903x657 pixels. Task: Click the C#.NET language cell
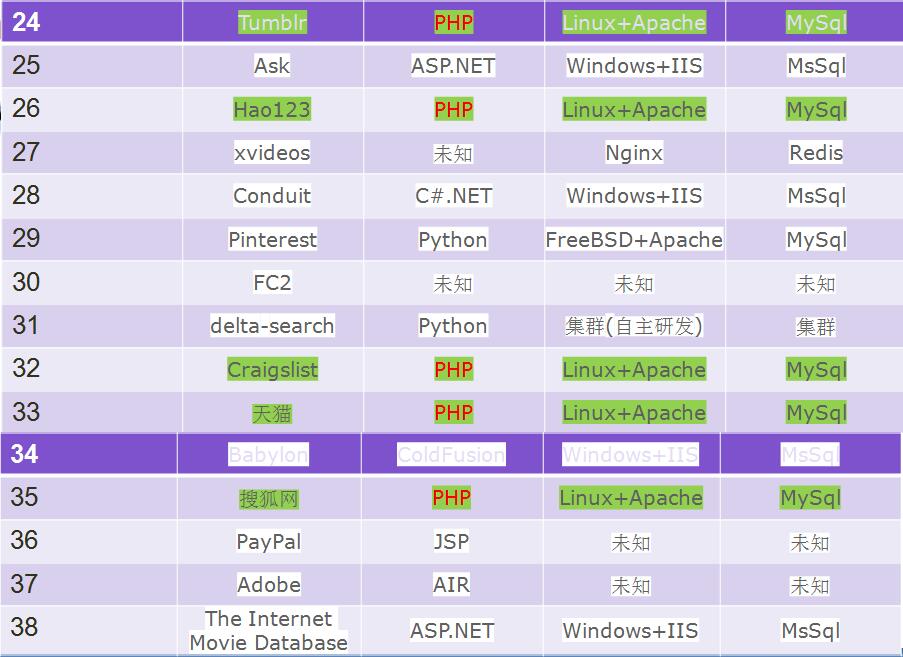[453, 196]
